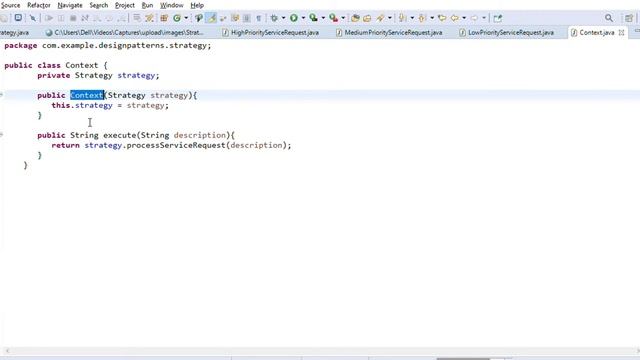
Task: Click the Suspend debug icon
Action: [x=61, y=18]
